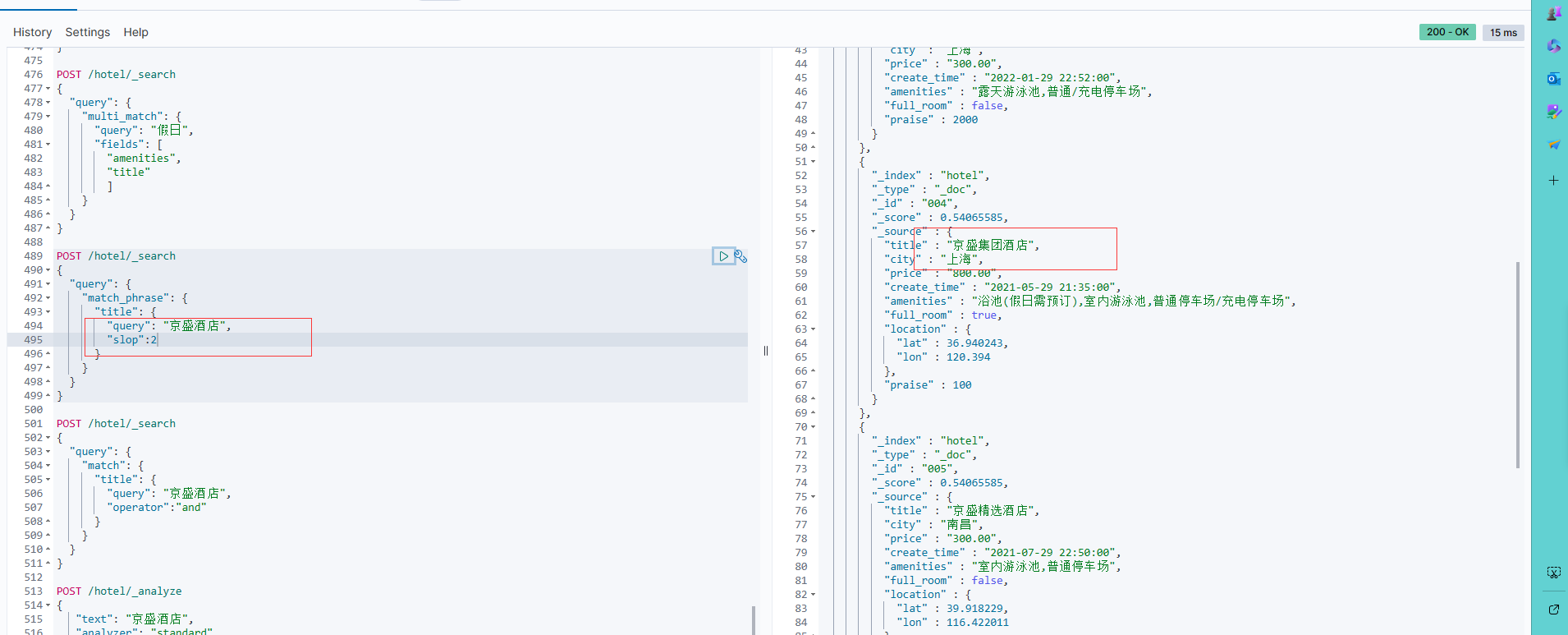Image resolution: width=1568 pixels, height=635 pixels.
Task: Click line number 495 in the editor gutter
Action: tap(34, 340)
